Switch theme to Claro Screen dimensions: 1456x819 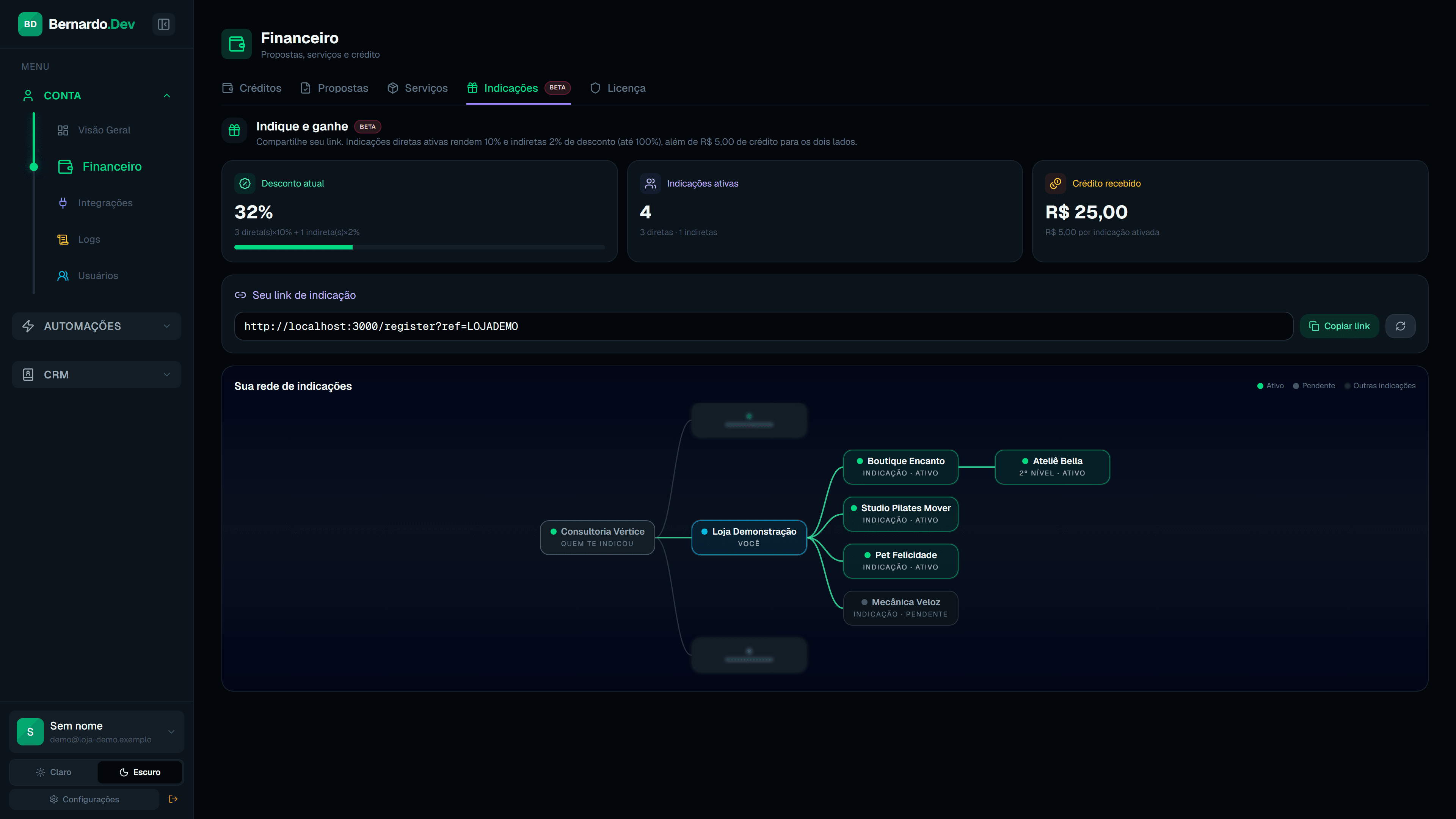(x=54, y=772)
